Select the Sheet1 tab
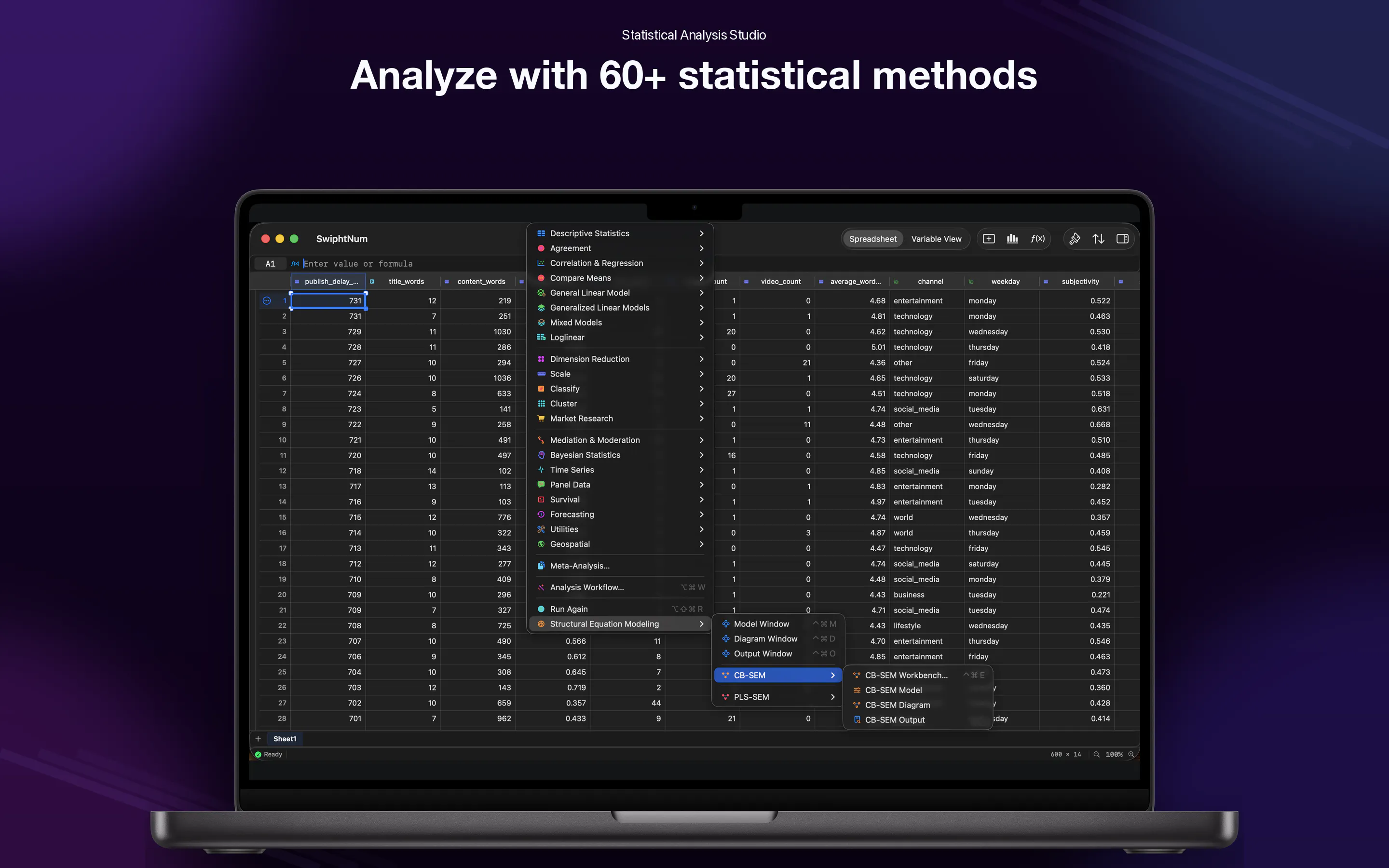Viewport: 1389px width, 868px height. click(x=285, y=739)
